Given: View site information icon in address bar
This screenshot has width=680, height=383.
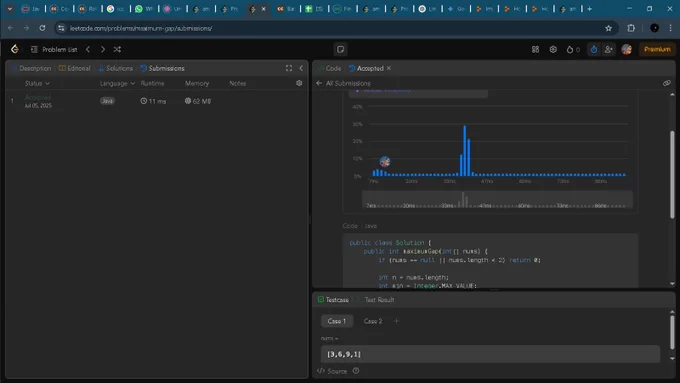Looking at the screenshot, I should click(61, 28).
